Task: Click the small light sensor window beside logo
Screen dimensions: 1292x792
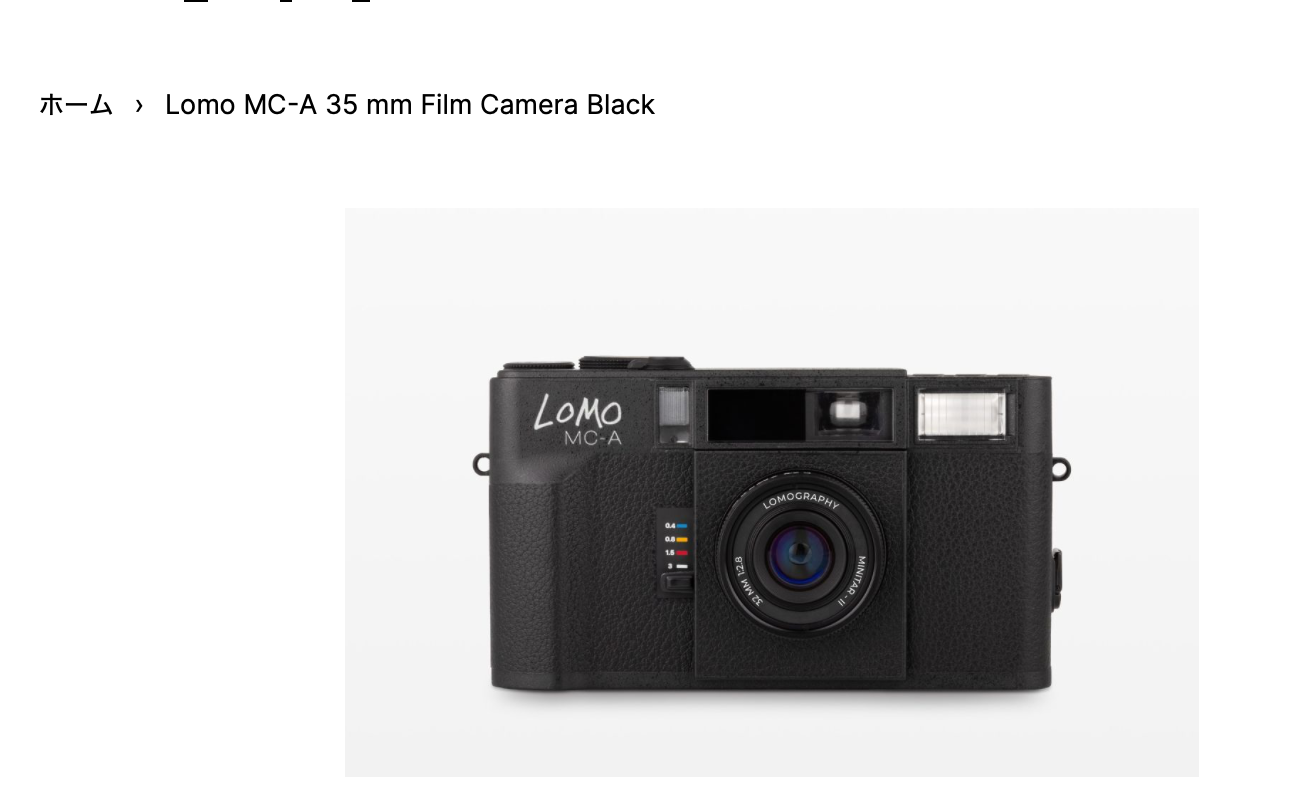Action: [x=674, y=413]
